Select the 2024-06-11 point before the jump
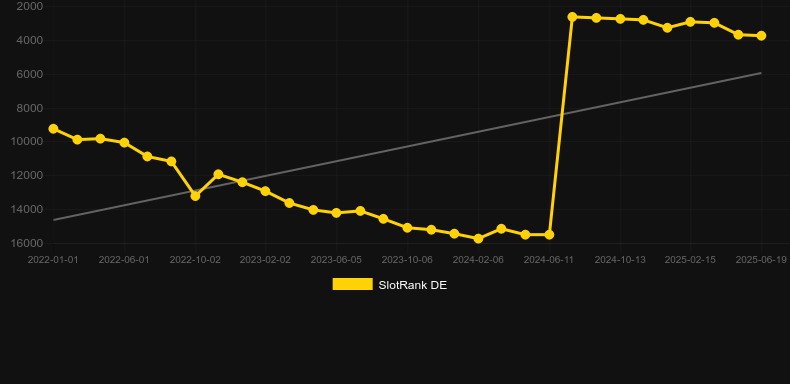 549,235
